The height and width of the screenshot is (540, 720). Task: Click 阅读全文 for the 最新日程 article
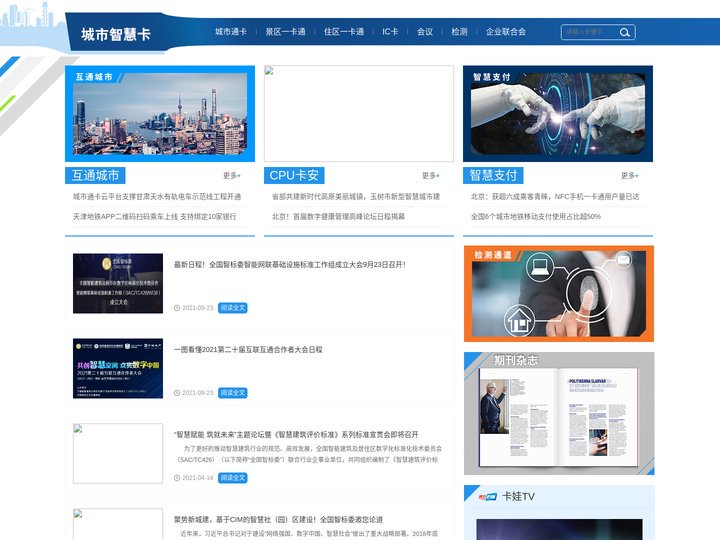(233, 308)
